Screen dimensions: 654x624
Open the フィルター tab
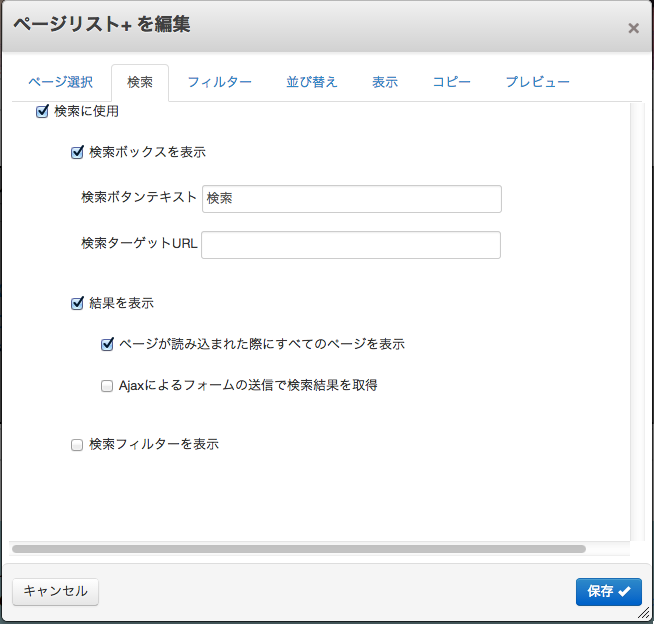(219, 82)
